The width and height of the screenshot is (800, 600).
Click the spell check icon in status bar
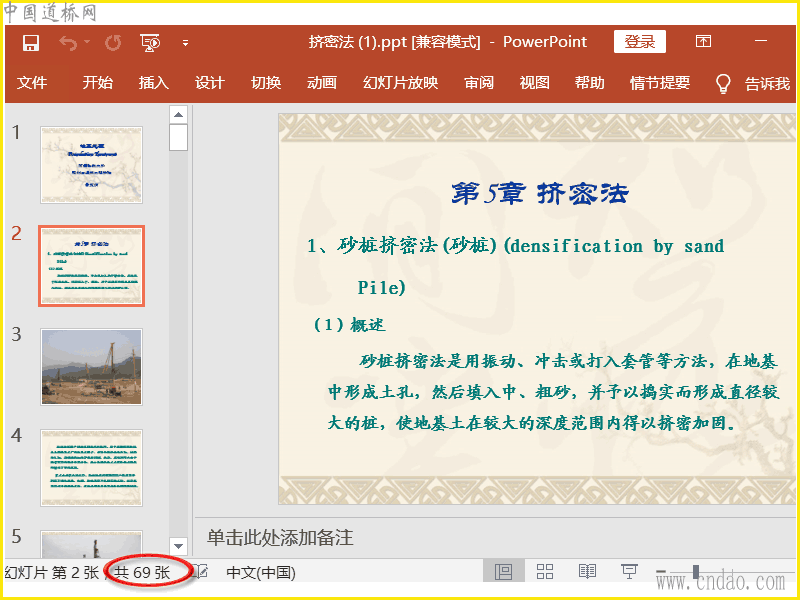pyautogui.click(x=200, y=572)
